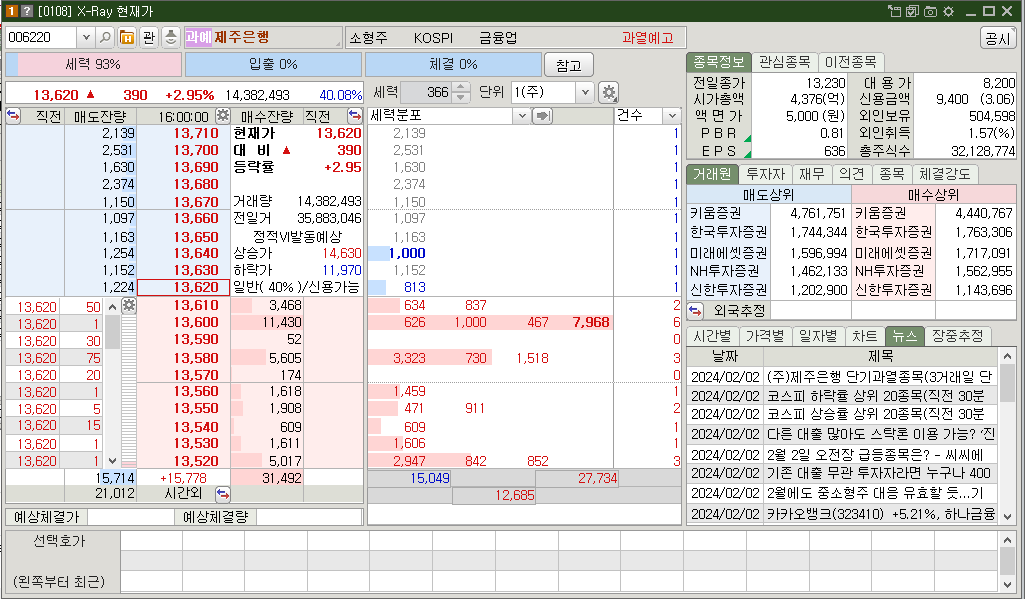Click swap-arrows icon beside 외국추정
1025x599 pixels.
point(696,310)
